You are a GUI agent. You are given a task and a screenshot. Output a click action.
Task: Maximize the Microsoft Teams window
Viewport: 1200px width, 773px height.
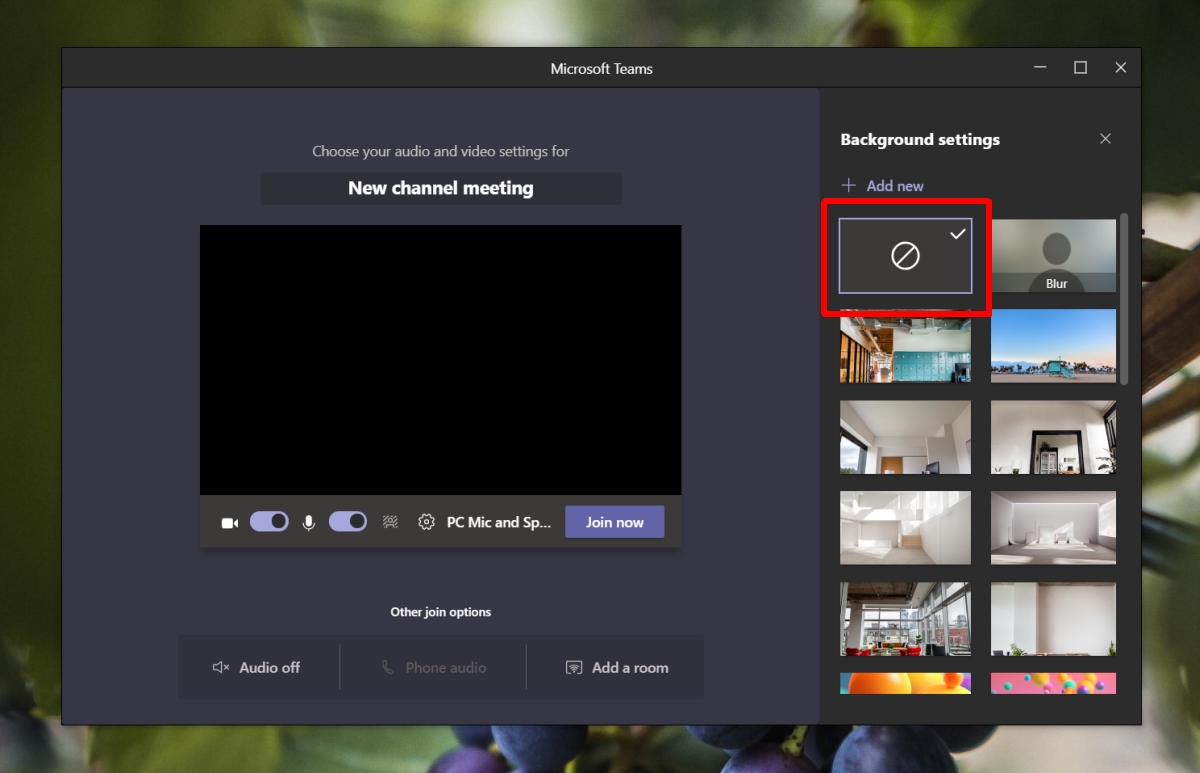pyautogui.click(x=1080, y=68)
